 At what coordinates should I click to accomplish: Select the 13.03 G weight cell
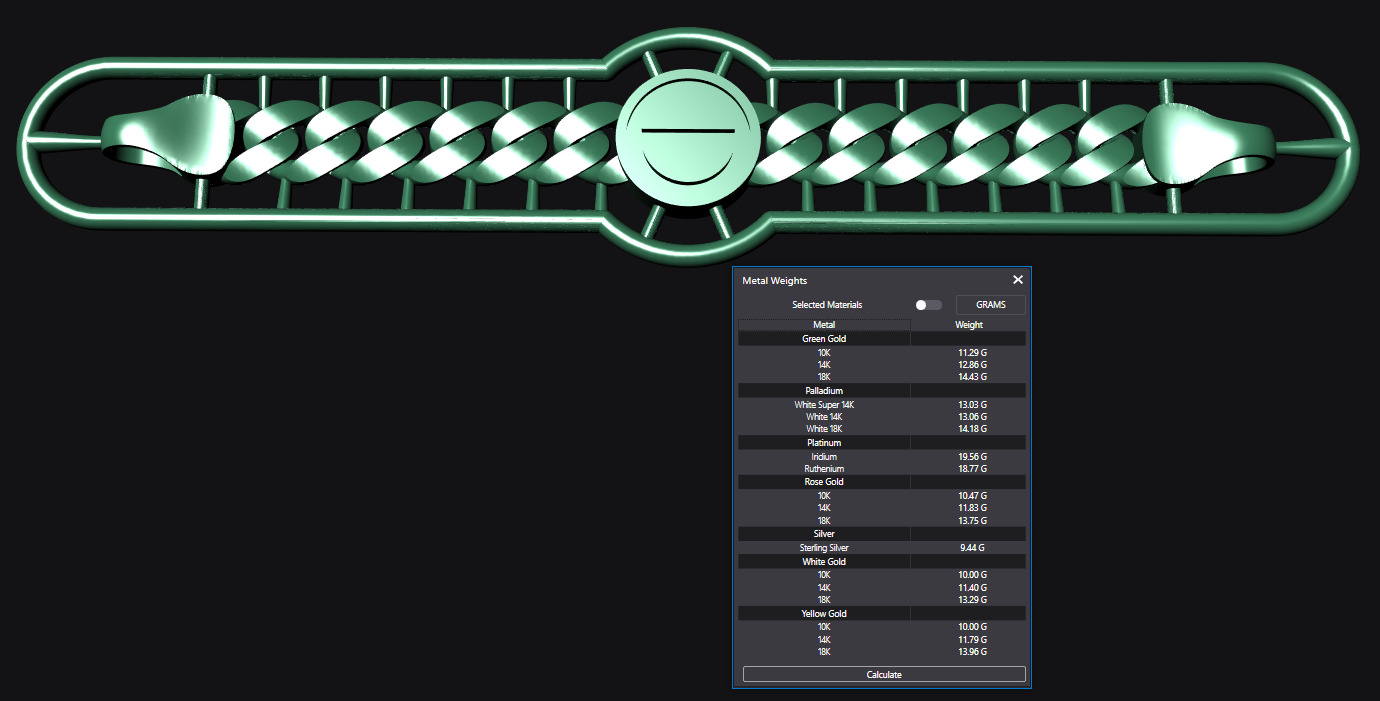[x=972, y=405]
